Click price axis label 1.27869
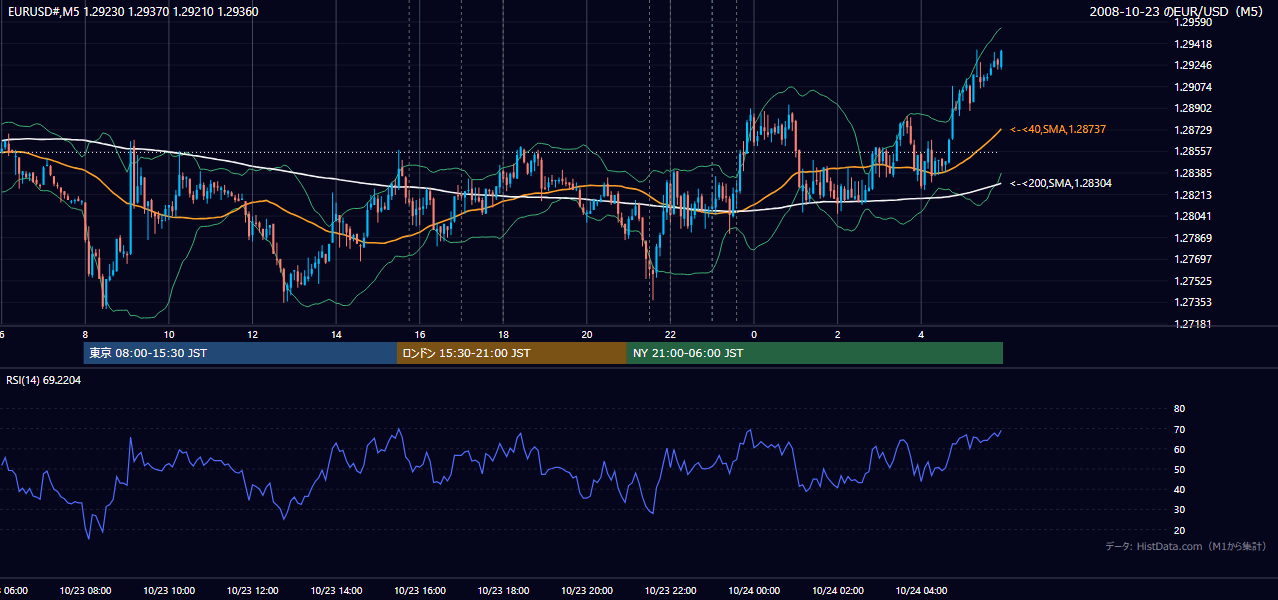Screen dimensions: 1278x600 click(1193, 238)
